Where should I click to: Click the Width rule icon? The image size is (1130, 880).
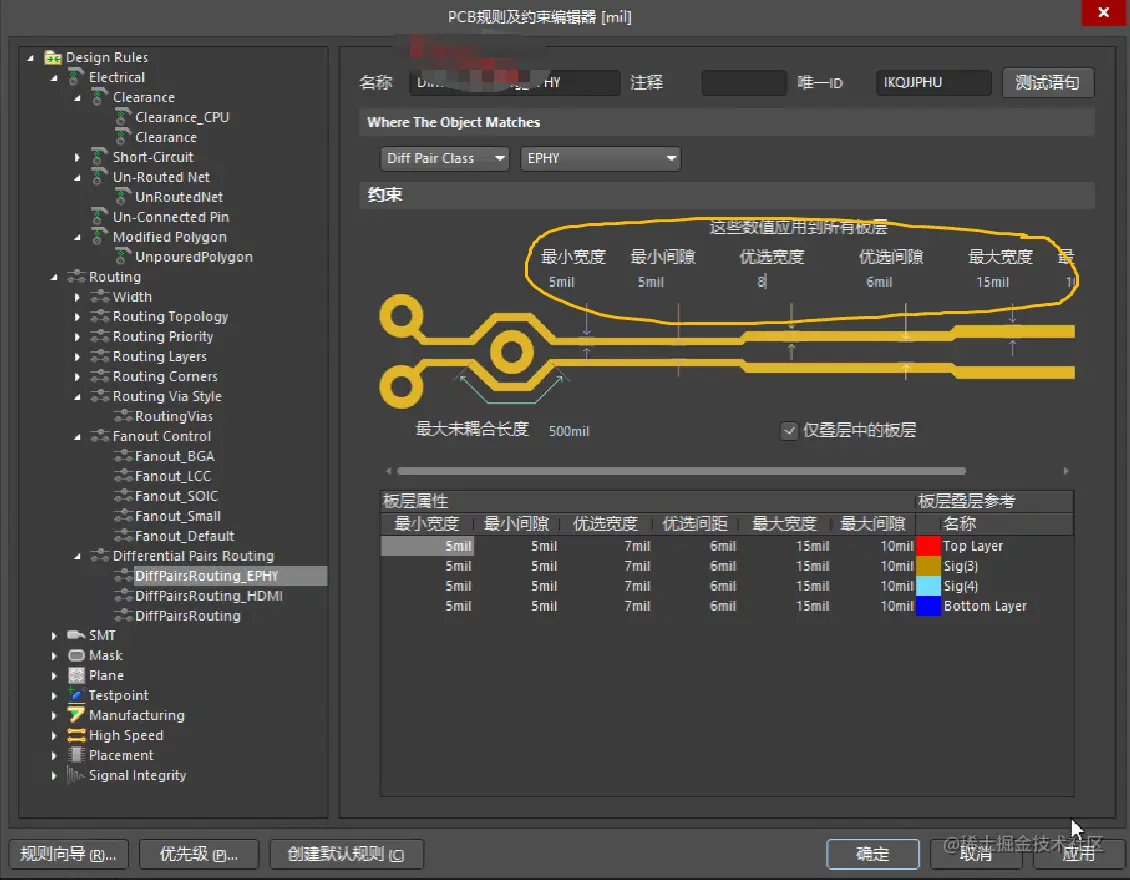pyautogui.click(x=99, y=296)
